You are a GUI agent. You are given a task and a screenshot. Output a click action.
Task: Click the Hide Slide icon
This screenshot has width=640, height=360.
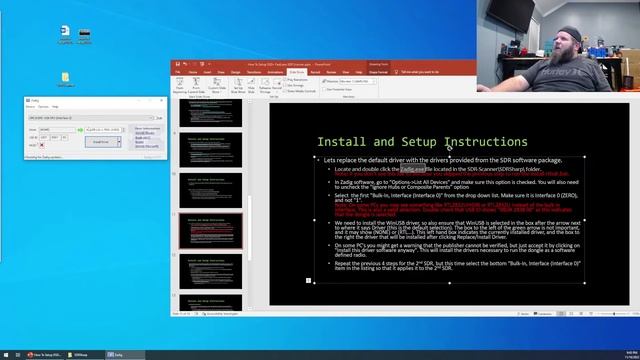[251, 85]
